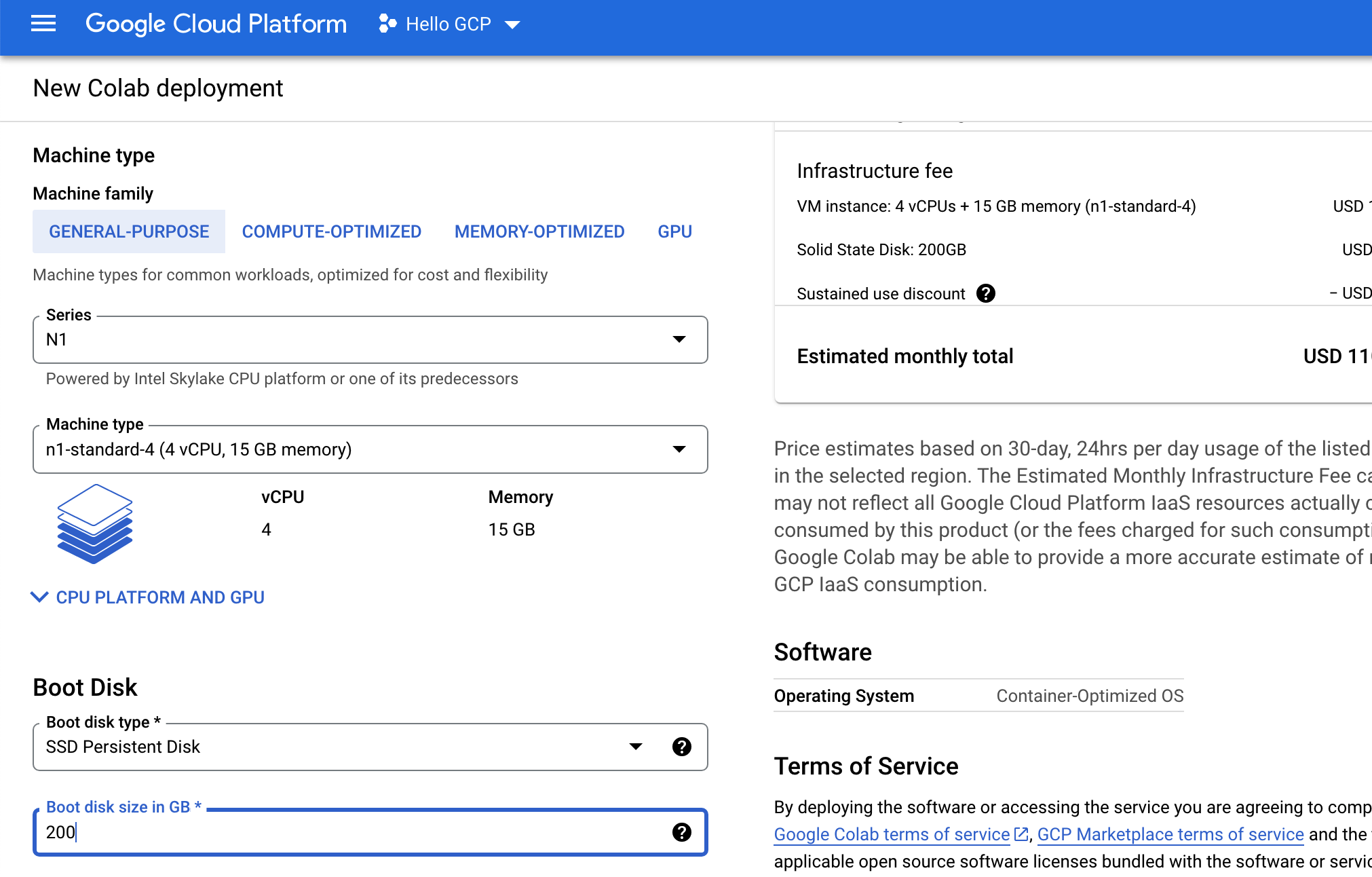Click the Boot disk size input field
The width and height of the screenshot is (1372, 877).
pos(339,832)
